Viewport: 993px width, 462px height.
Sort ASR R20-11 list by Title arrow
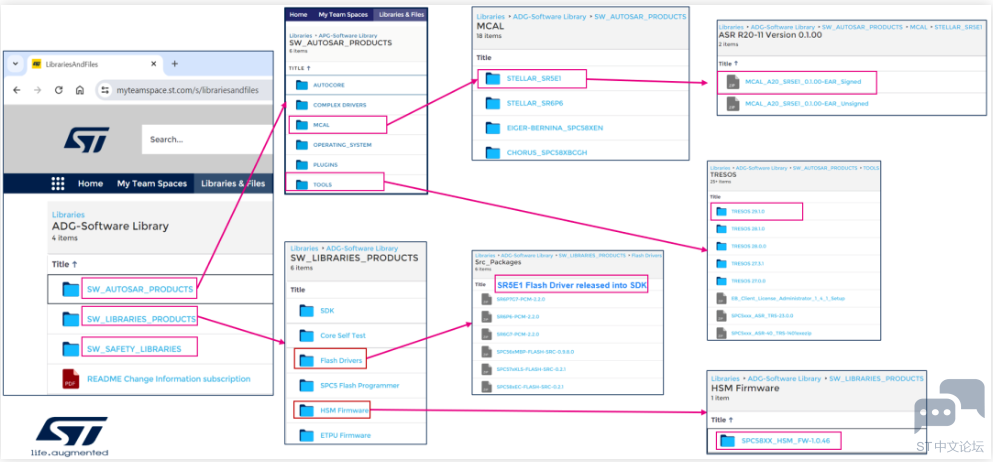(736, 63)
